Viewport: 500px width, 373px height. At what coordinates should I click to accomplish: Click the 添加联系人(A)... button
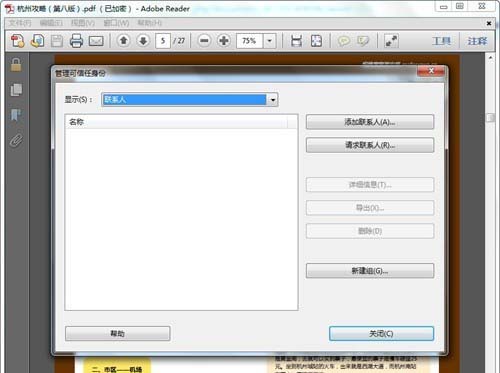[x=370, y=122]
